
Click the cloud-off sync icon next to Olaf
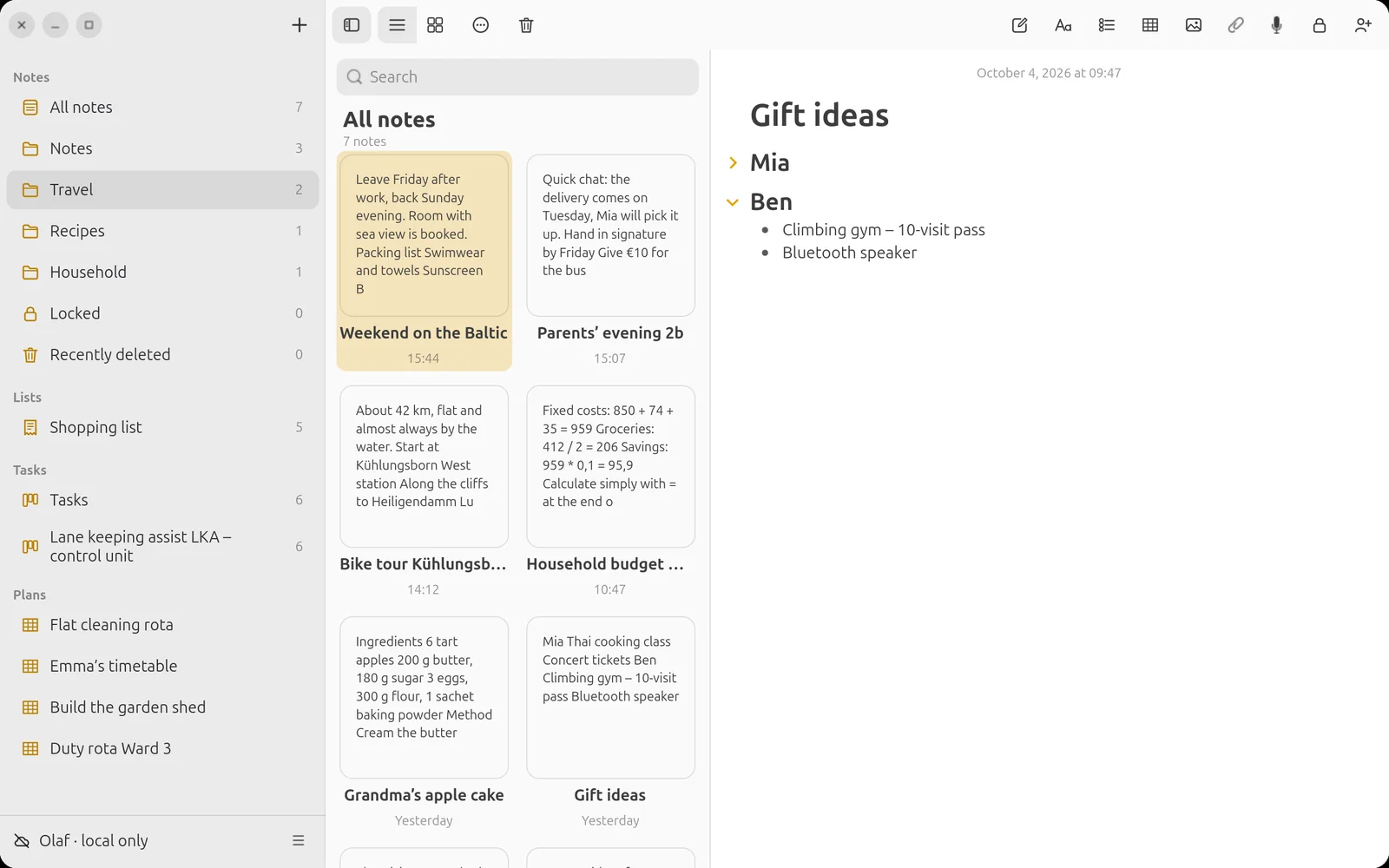click(x=22, y=840)
